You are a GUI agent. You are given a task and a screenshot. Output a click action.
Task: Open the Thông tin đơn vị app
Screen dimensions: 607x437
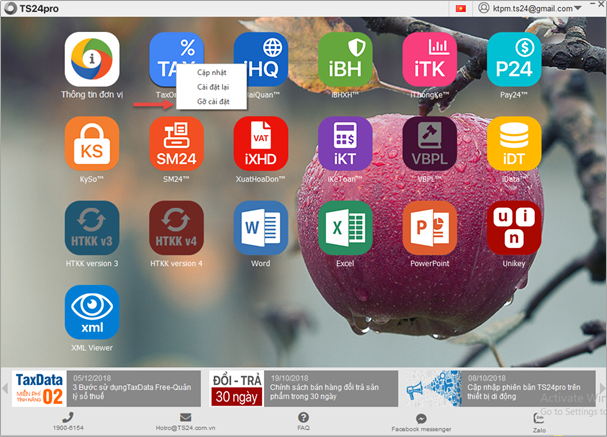92,59
